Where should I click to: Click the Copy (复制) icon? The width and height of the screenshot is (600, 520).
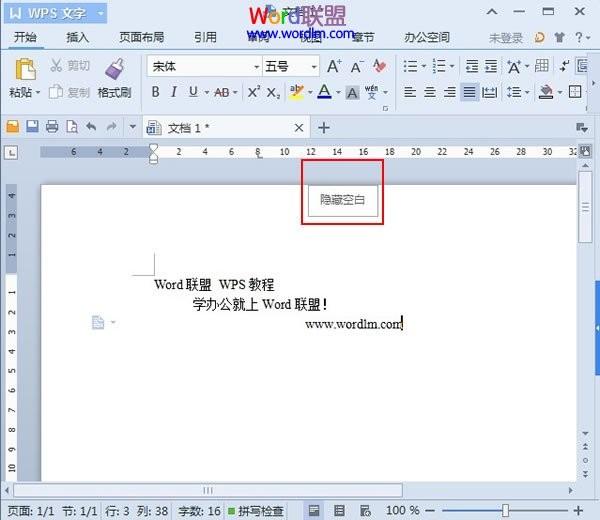[56, 92]
